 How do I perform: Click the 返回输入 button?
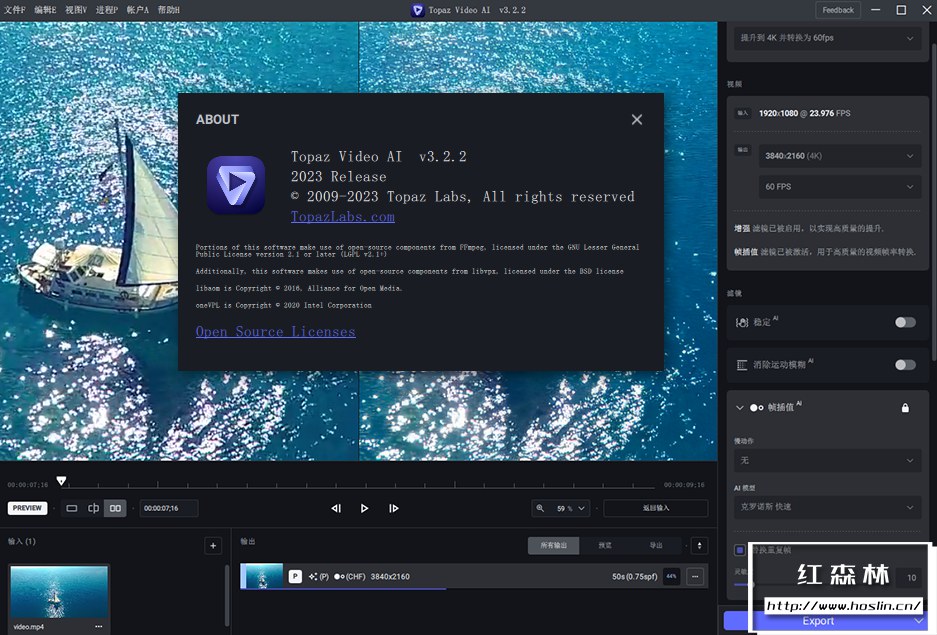point(656,508)
